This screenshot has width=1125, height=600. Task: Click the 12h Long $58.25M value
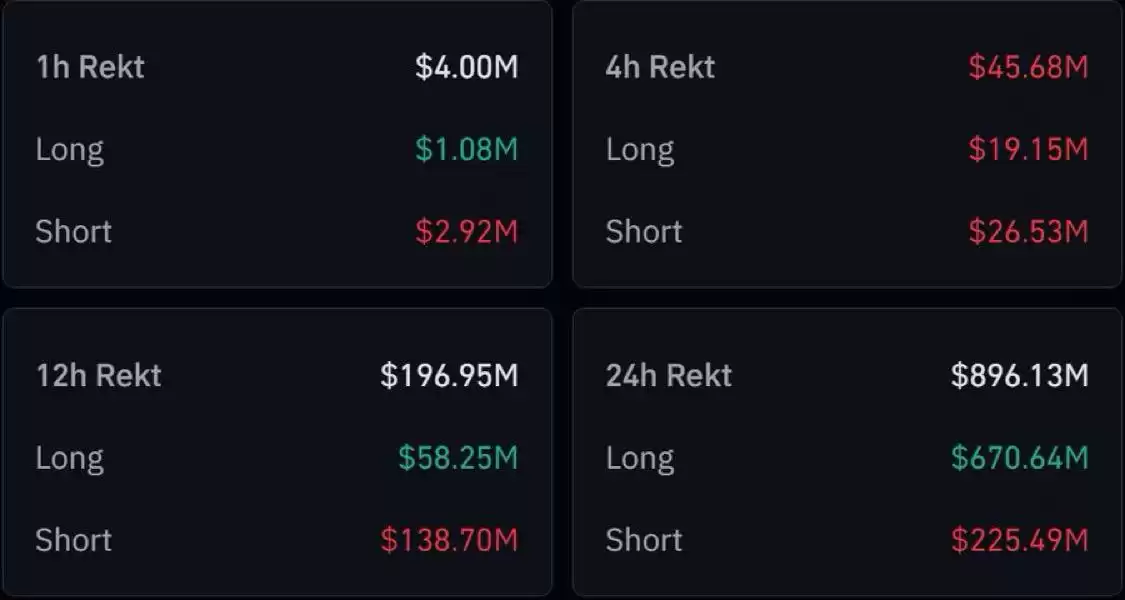tap(458, 458)
